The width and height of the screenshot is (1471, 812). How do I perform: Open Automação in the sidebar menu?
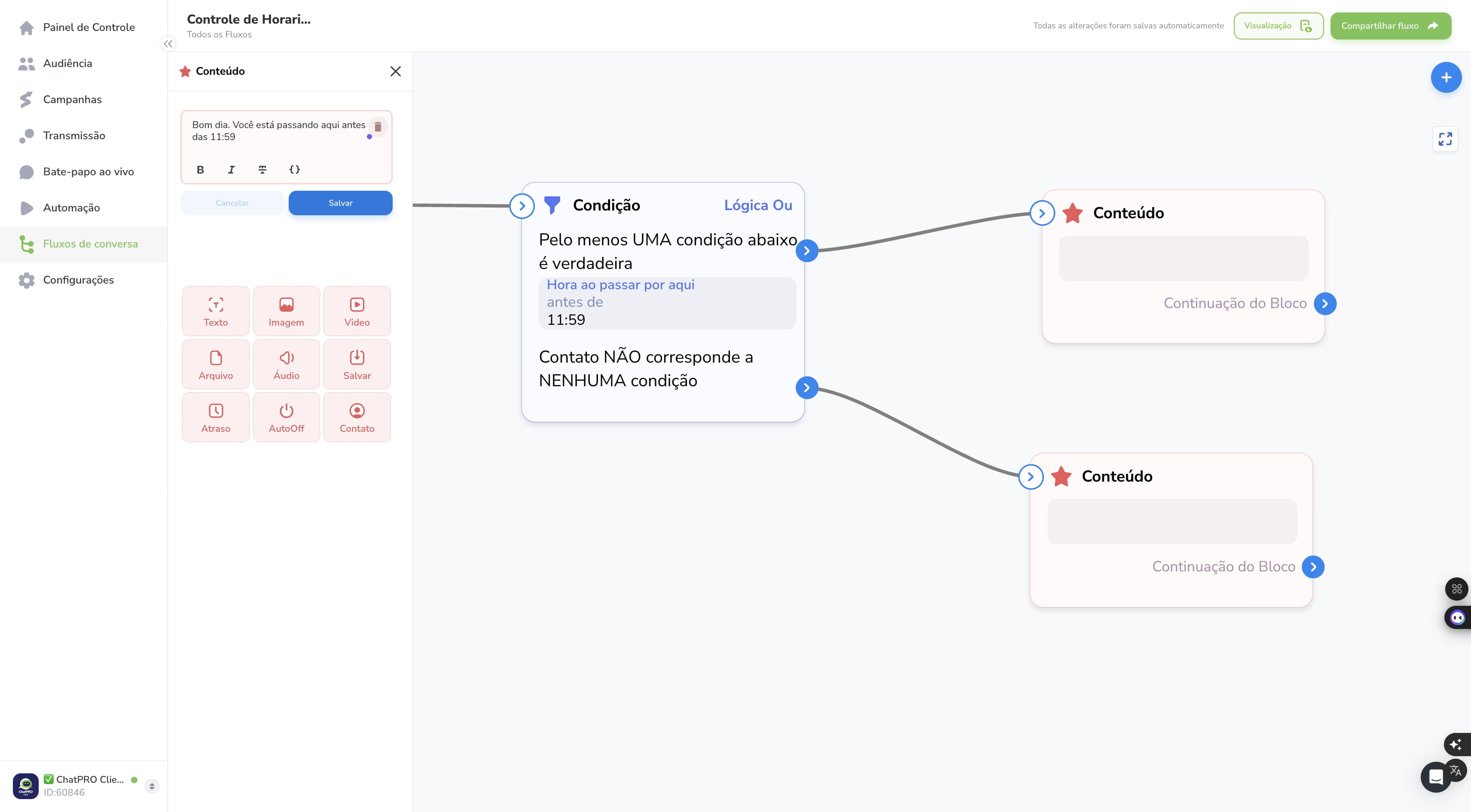pos(71,208)
